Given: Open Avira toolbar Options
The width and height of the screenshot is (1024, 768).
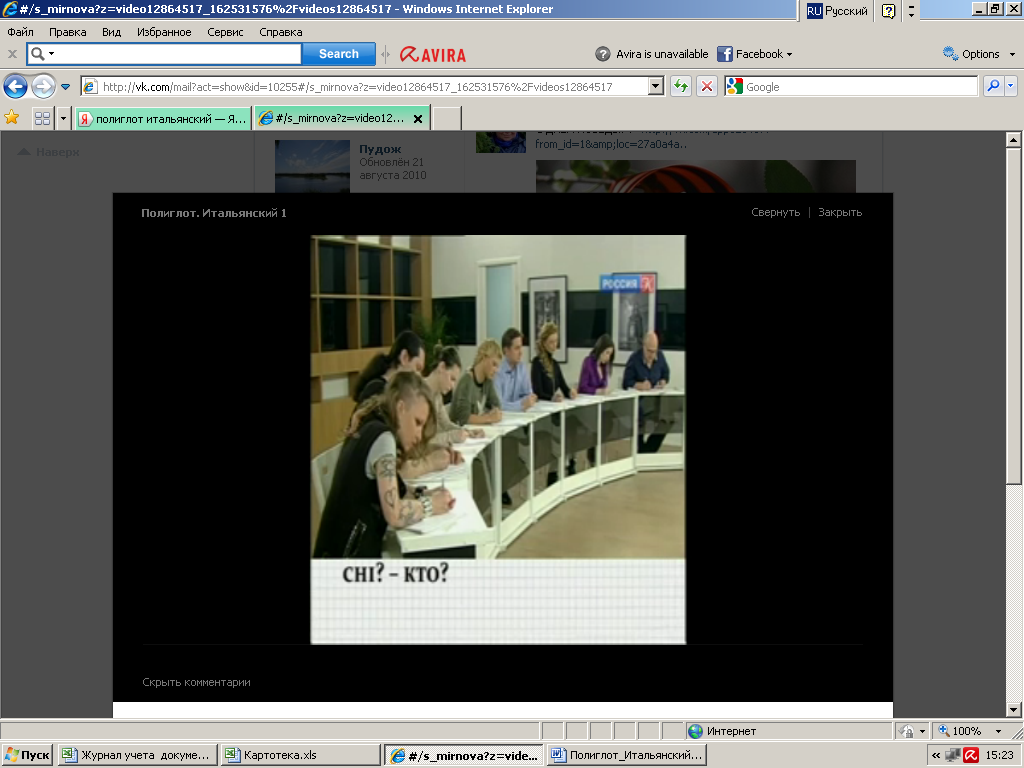Looking at the screenshot, I should 972,54.
